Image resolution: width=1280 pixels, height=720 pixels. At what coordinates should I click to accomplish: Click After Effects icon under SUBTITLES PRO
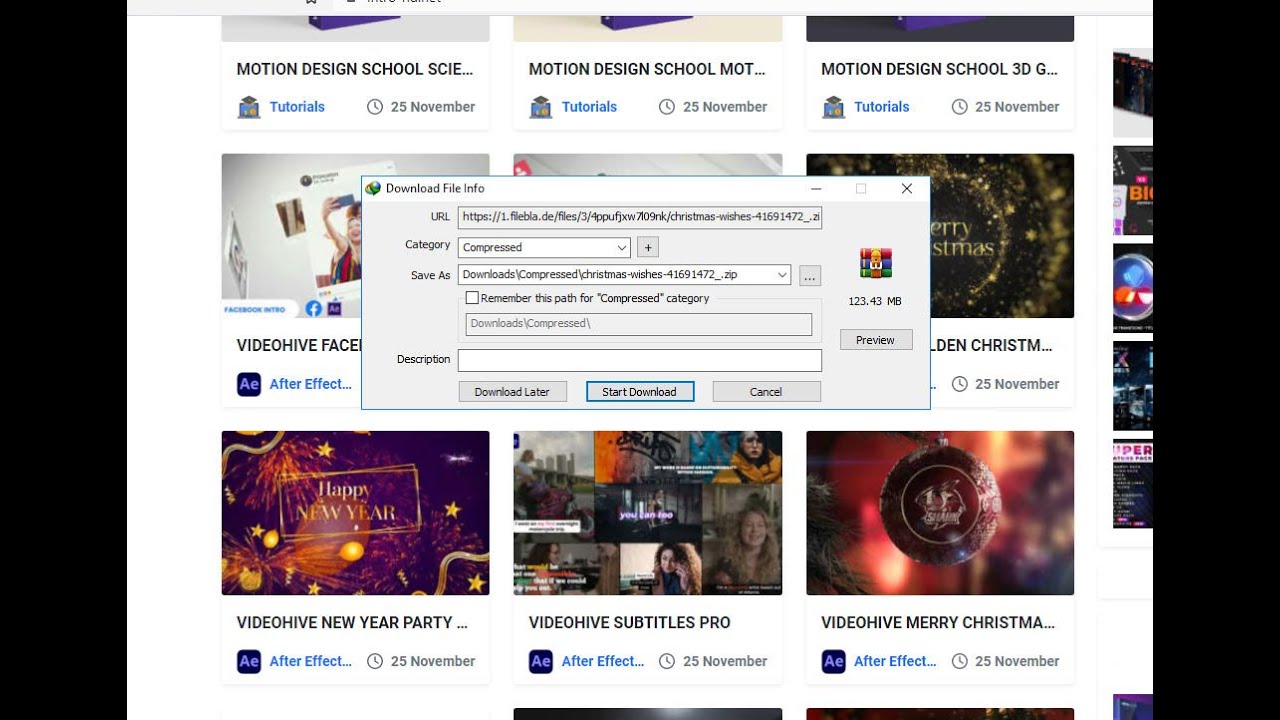[541, 661]
